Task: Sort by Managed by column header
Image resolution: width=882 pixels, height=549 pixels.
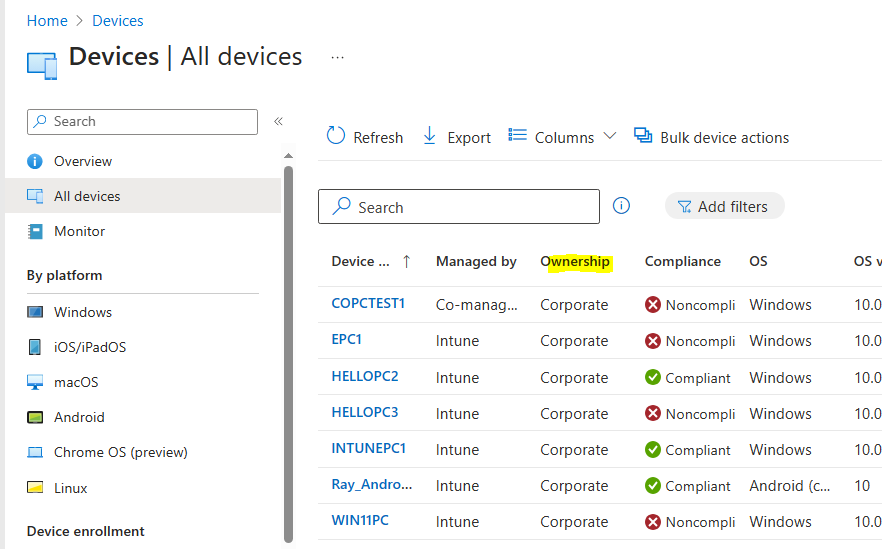Action: 476,262
